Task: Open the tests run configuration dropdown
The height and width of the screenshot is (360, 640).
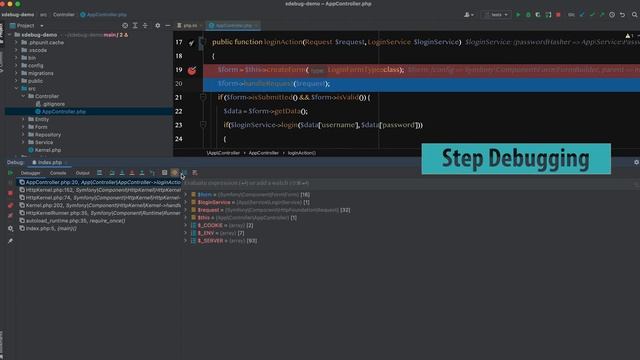Action: click(x=496, y=15)
